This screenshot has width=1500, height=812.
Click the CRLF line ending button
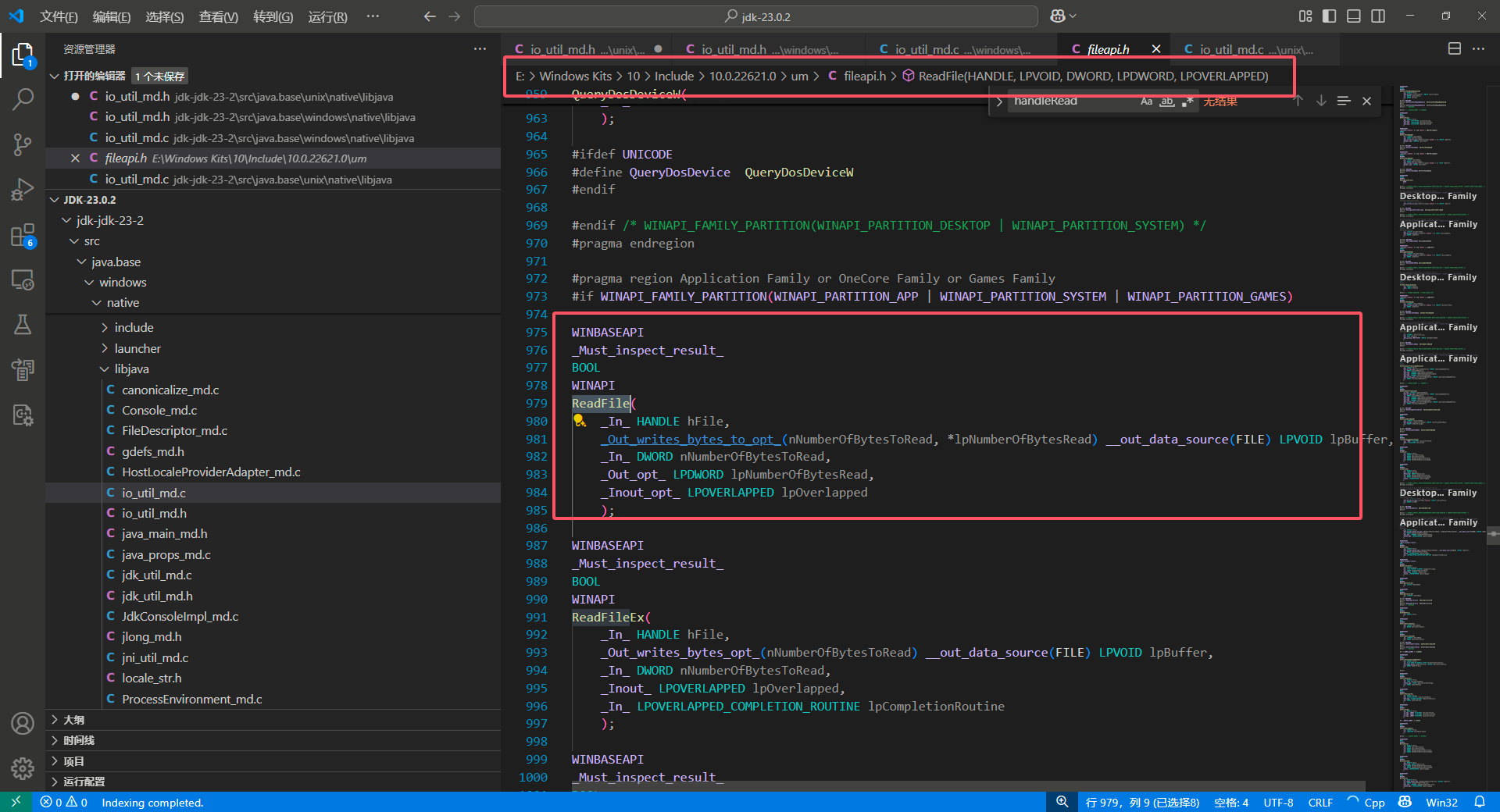1320,803
